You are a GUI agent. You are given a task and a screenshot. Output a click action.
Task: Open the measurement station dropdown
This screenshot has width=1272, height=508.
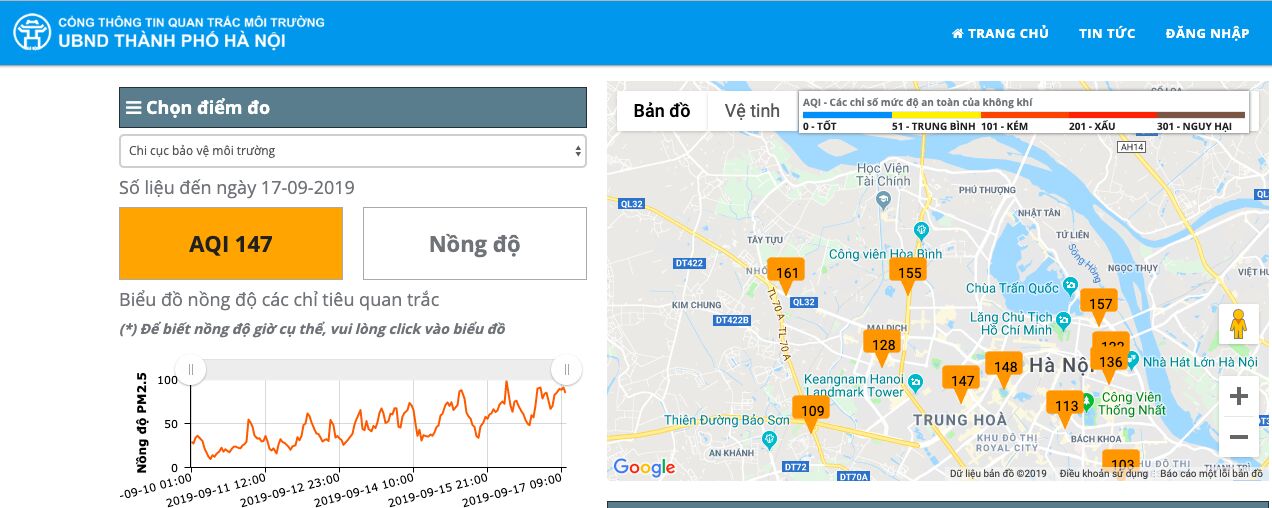(x=352, y=151)
